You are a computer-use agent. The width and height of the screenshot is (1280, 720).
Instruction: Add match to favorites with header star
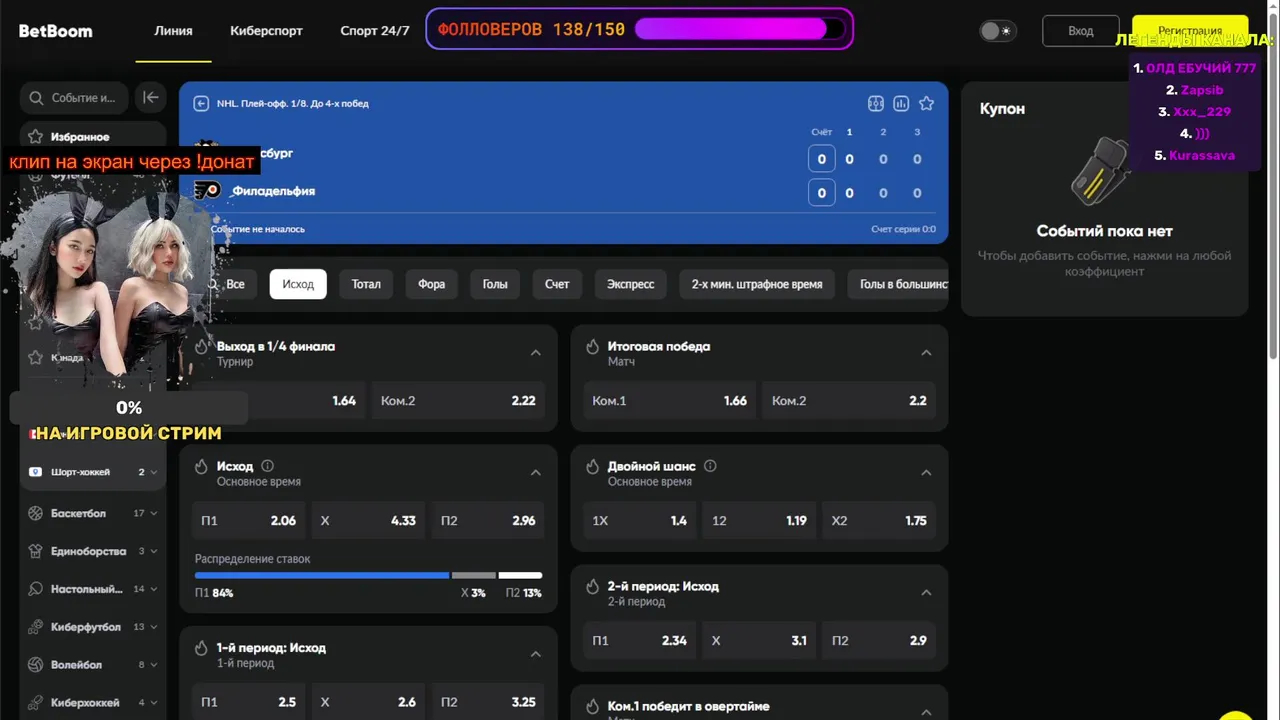point(926,103)
